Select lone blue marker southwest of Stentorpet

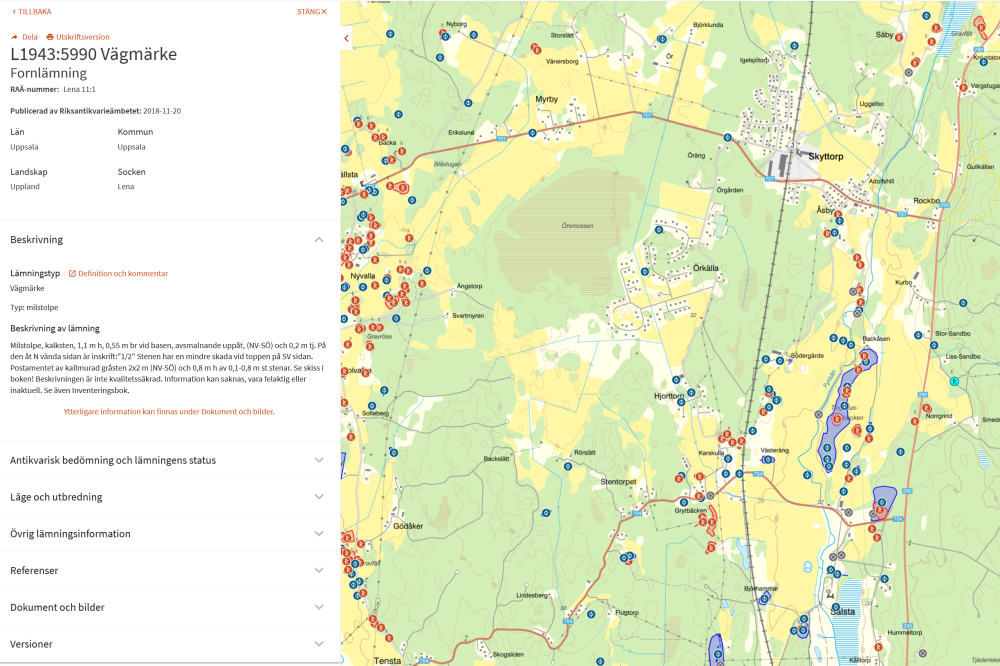click(x=546, y=513)
